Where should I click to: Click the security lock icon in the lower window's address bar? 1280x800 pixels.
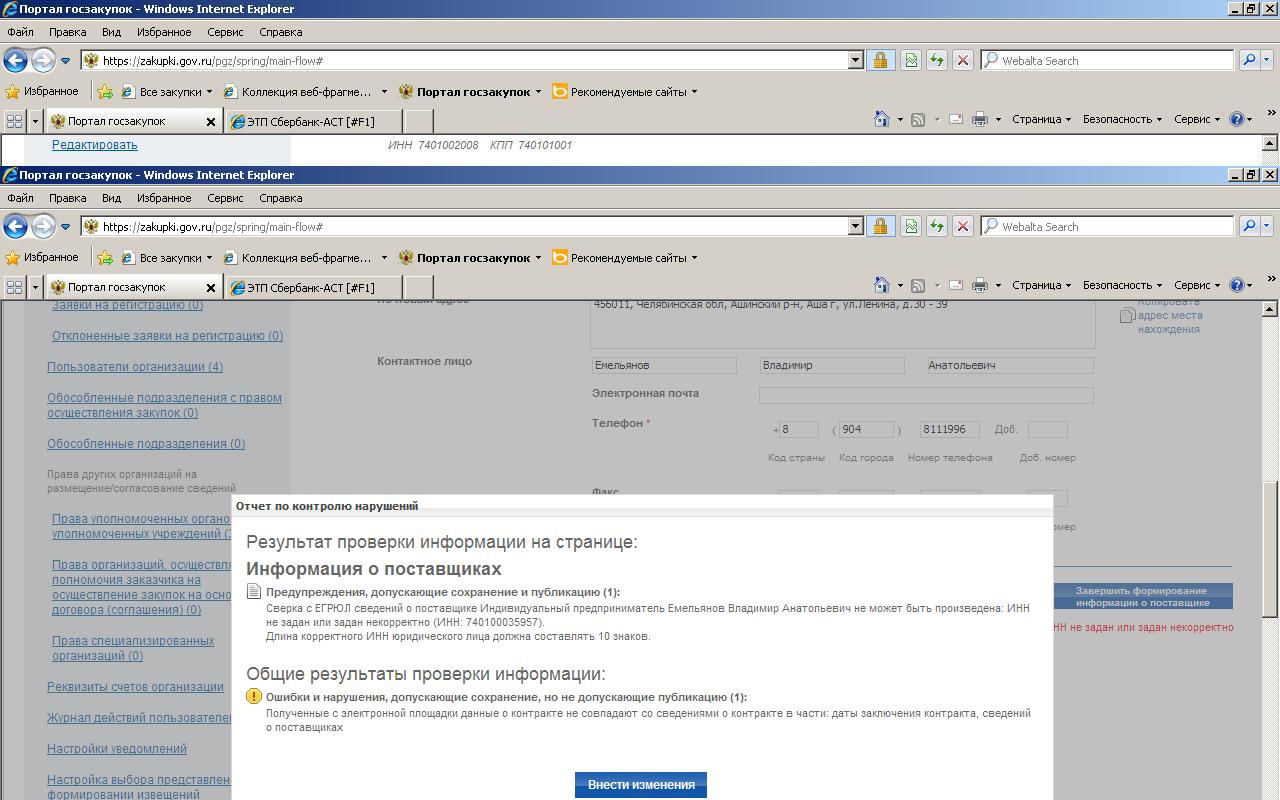pos(880,227)
